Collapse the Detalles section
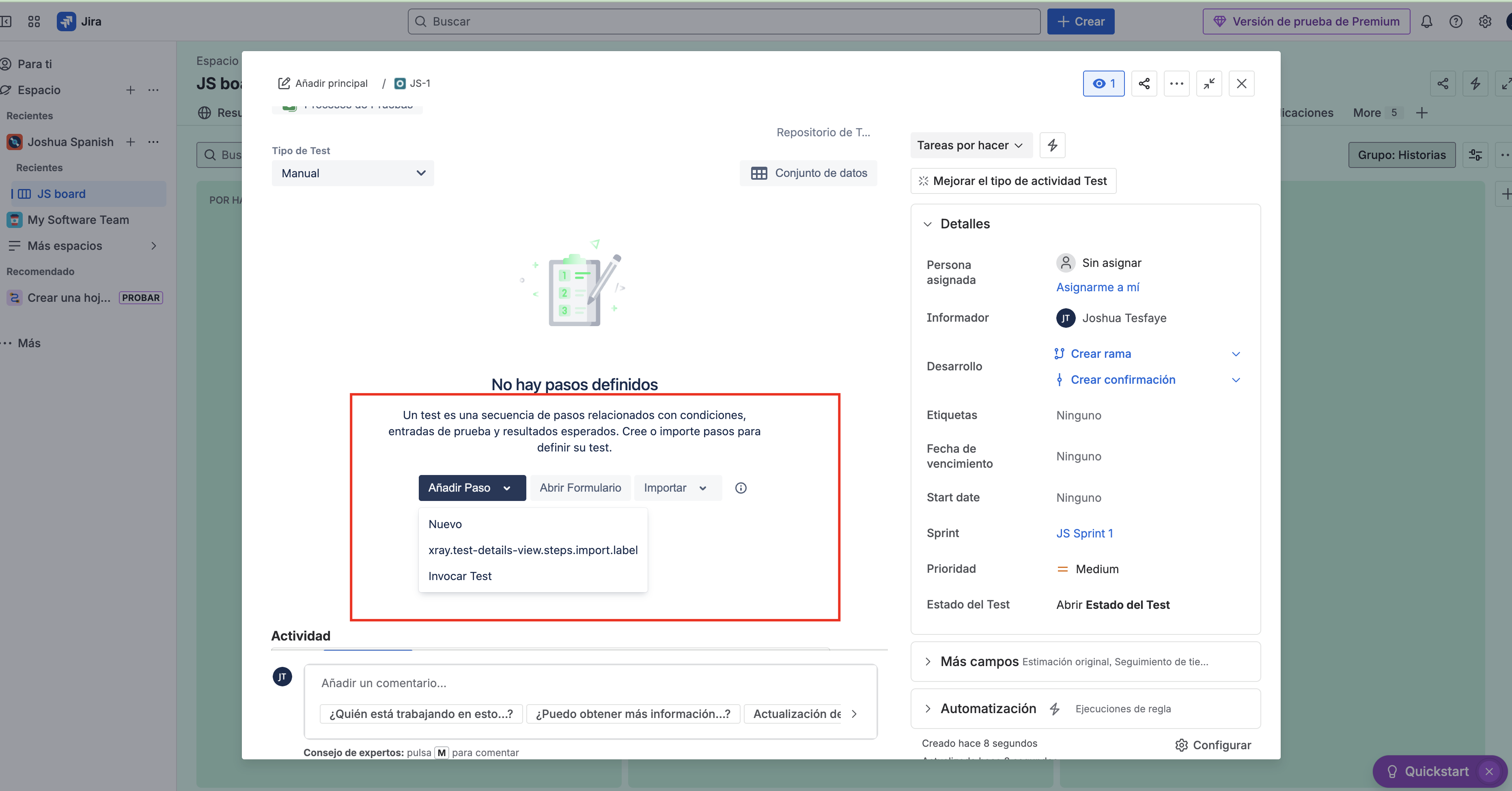The height and width of the screenshot is (791, 1512). pos(927,224)
